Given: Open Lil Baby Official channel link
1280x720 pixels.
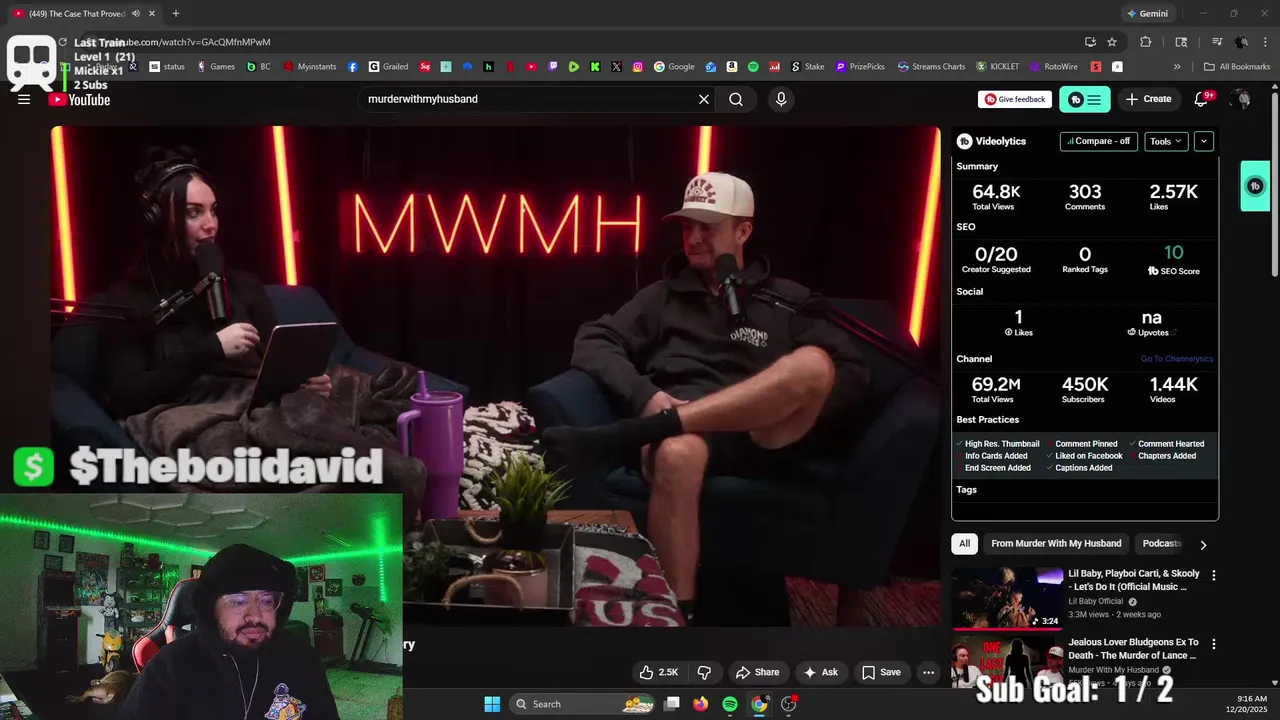Looking at the screenshot, I should coord(1096,601).
